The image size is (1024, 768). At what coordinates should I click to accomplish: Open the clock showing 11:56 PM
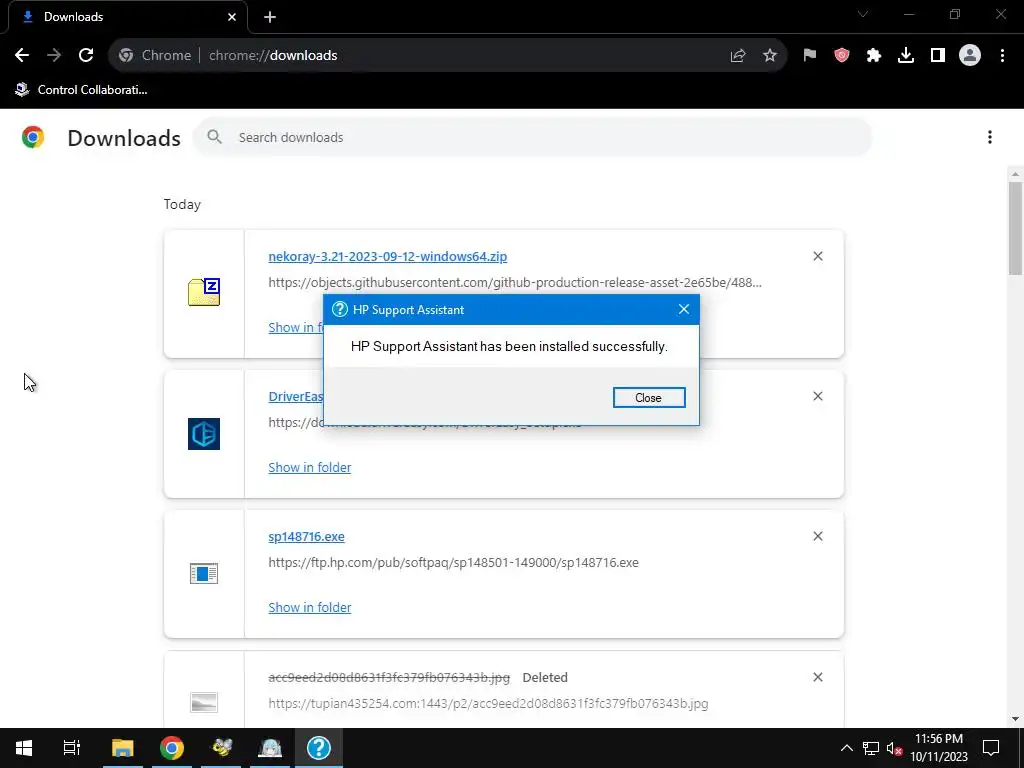938,748
